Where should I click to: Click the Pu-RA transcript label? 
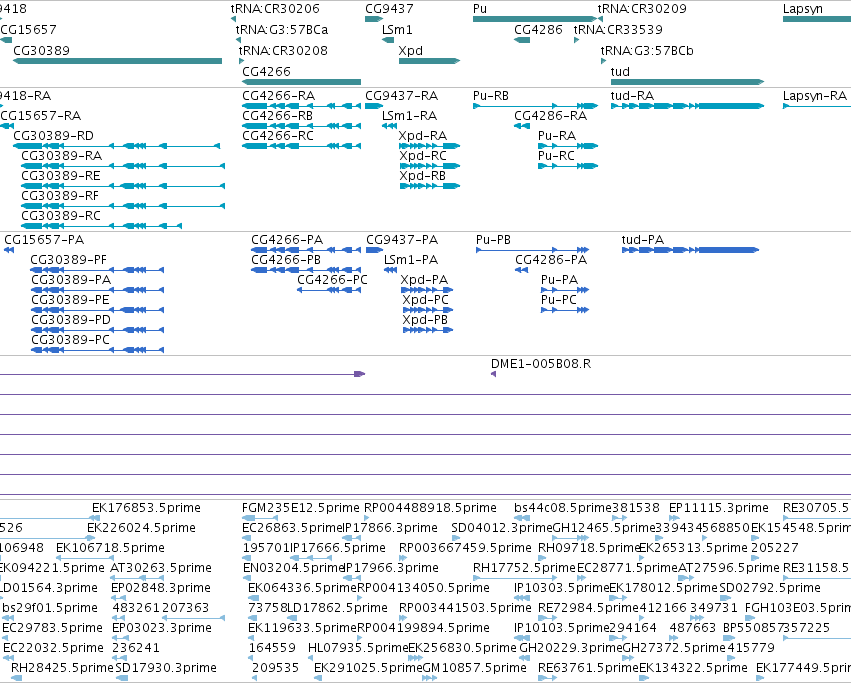click(557, 136)
